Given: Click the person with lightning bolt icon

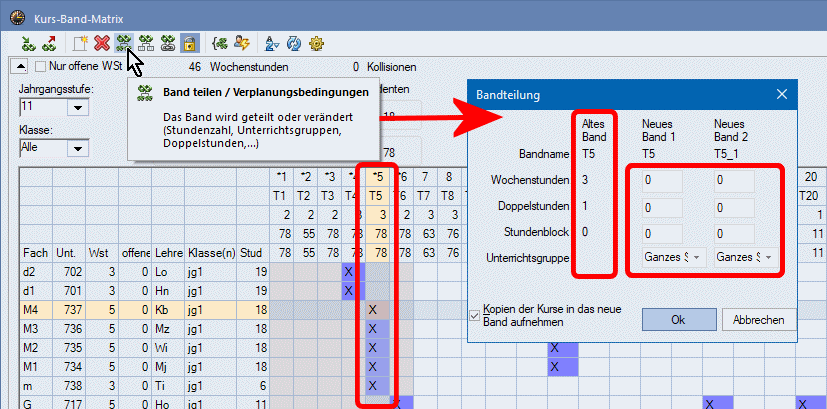Looking at the screenshot, I should [x=241, y=43].
